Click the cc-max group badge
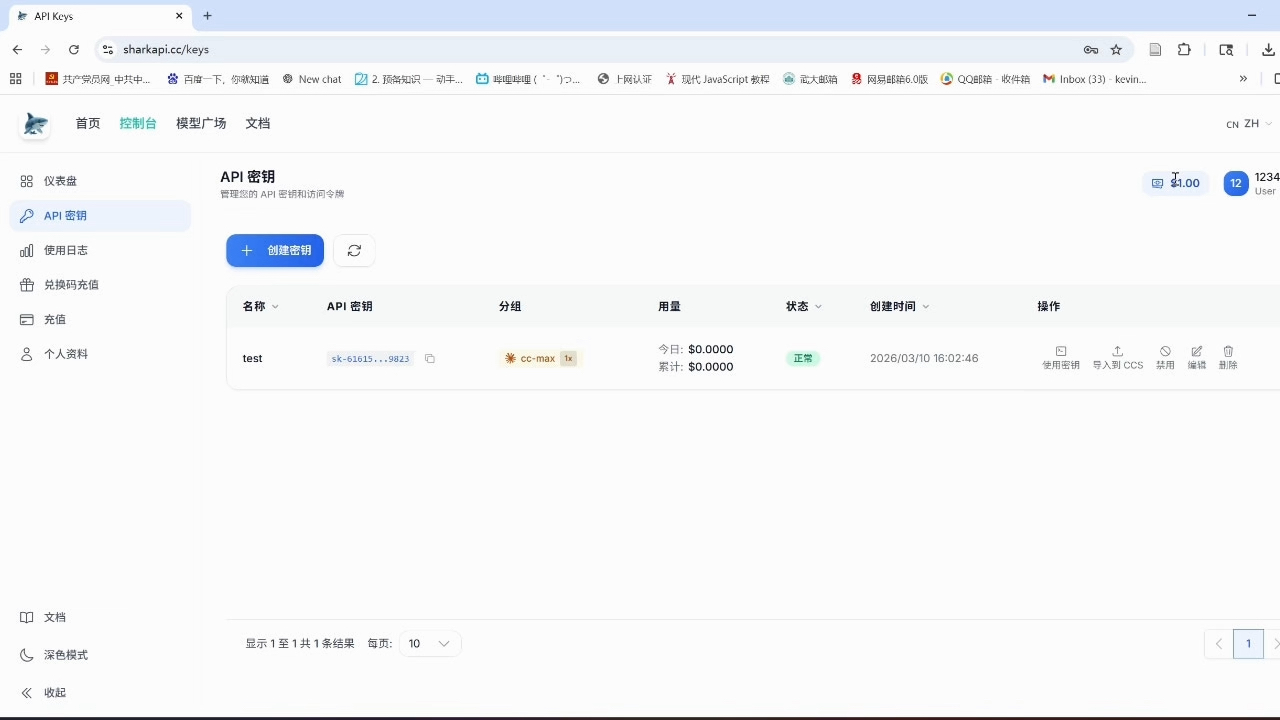Image resolution: width=1280 pixels, height=720 pixels. pos(540,358)
